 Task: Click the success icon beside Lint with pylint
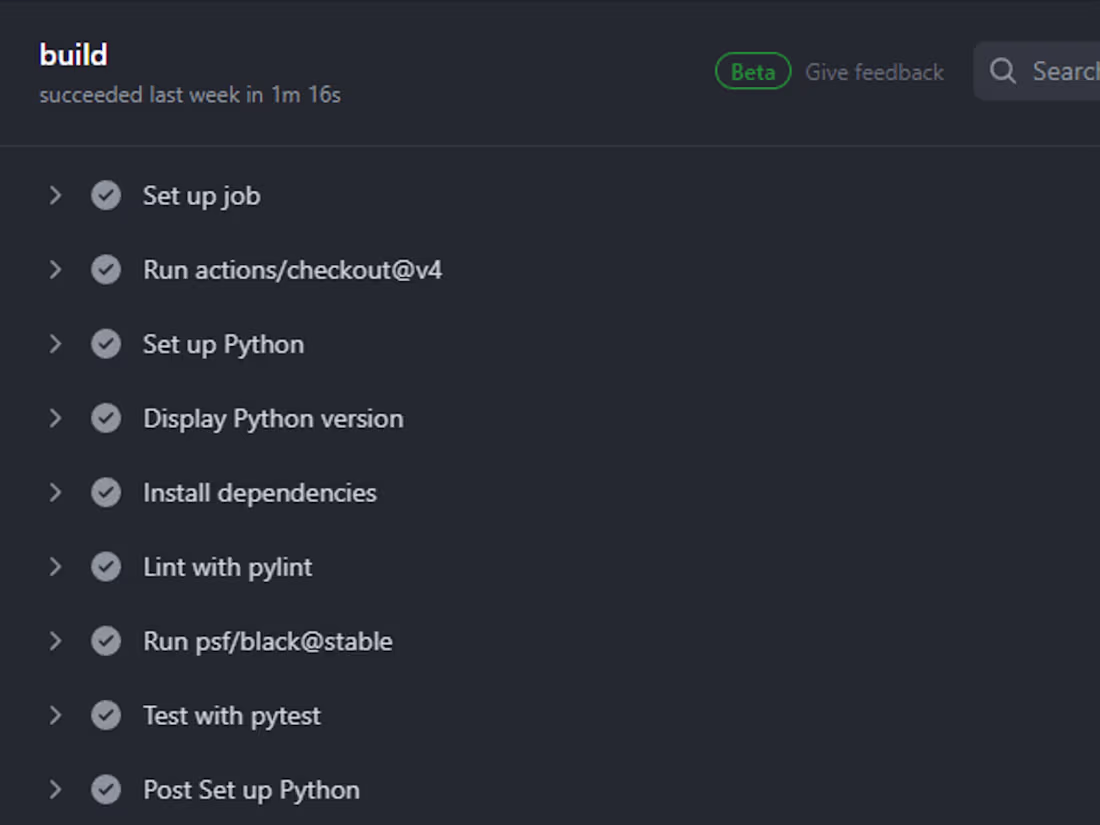(x=106, y=566)
